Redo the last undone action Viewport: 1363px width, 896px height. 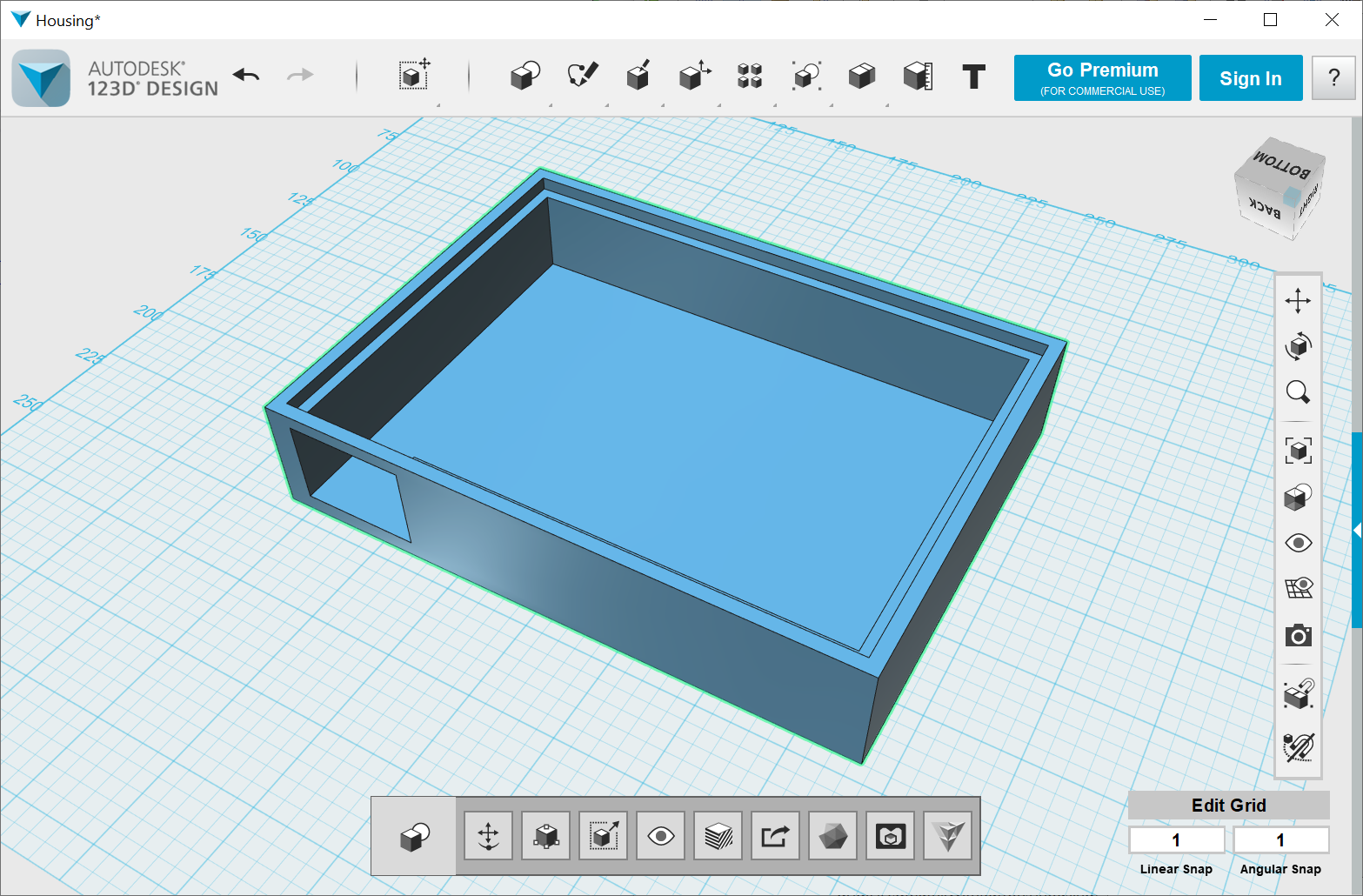click(x=300, y=76)
